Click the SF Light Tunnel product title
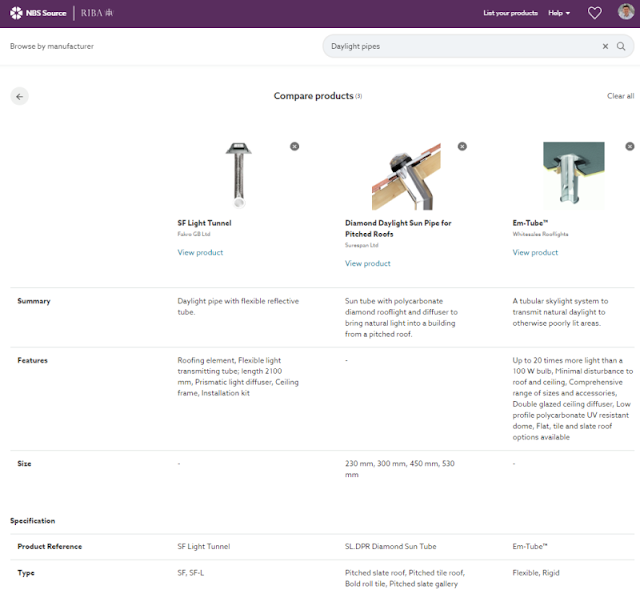Image resolution: width=640 pixels, height=590 pixels. click(204, 223)
